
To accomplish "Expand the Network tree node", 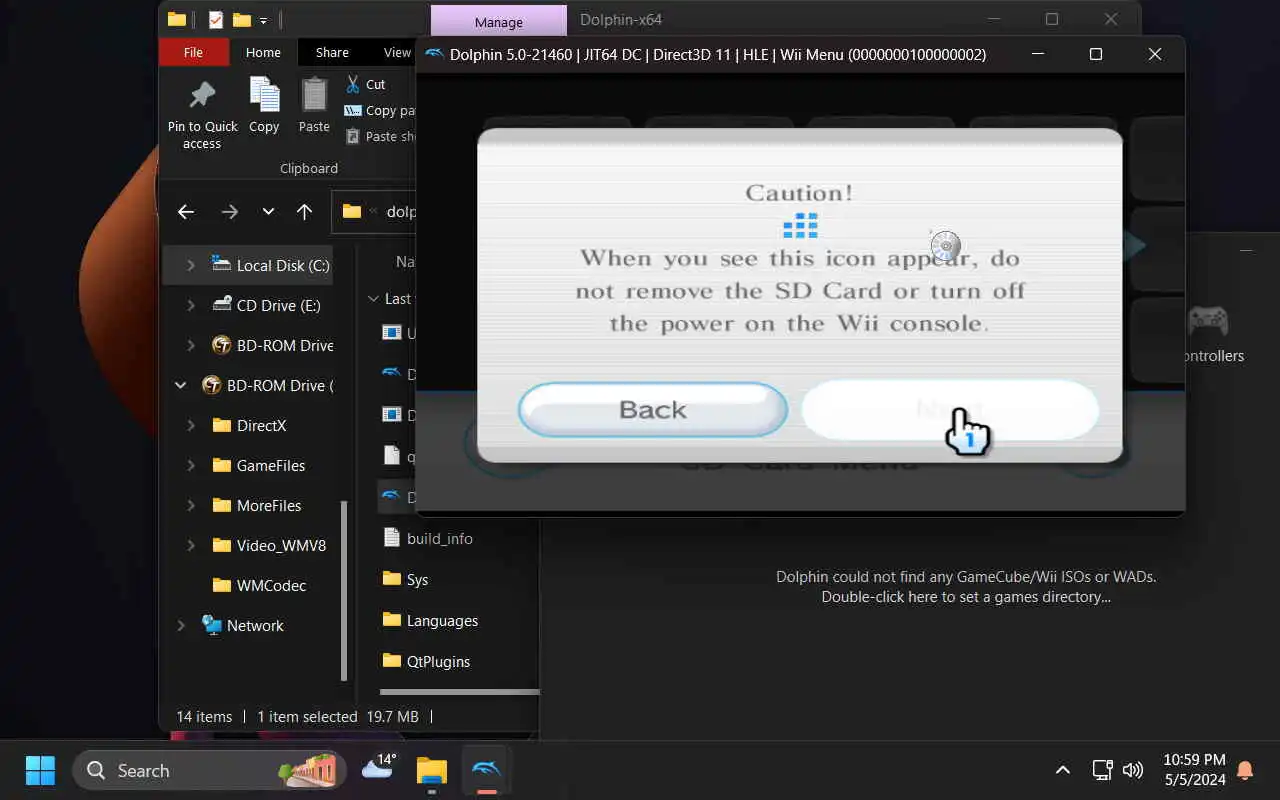I will pyautogui.click(x=181, y=625).
